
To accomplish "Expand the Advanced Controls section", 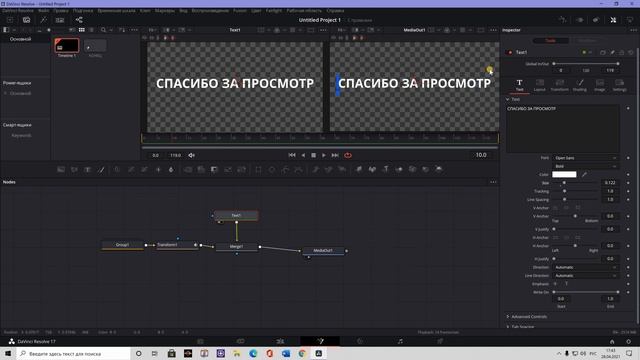I will click(x=529, y=317).
